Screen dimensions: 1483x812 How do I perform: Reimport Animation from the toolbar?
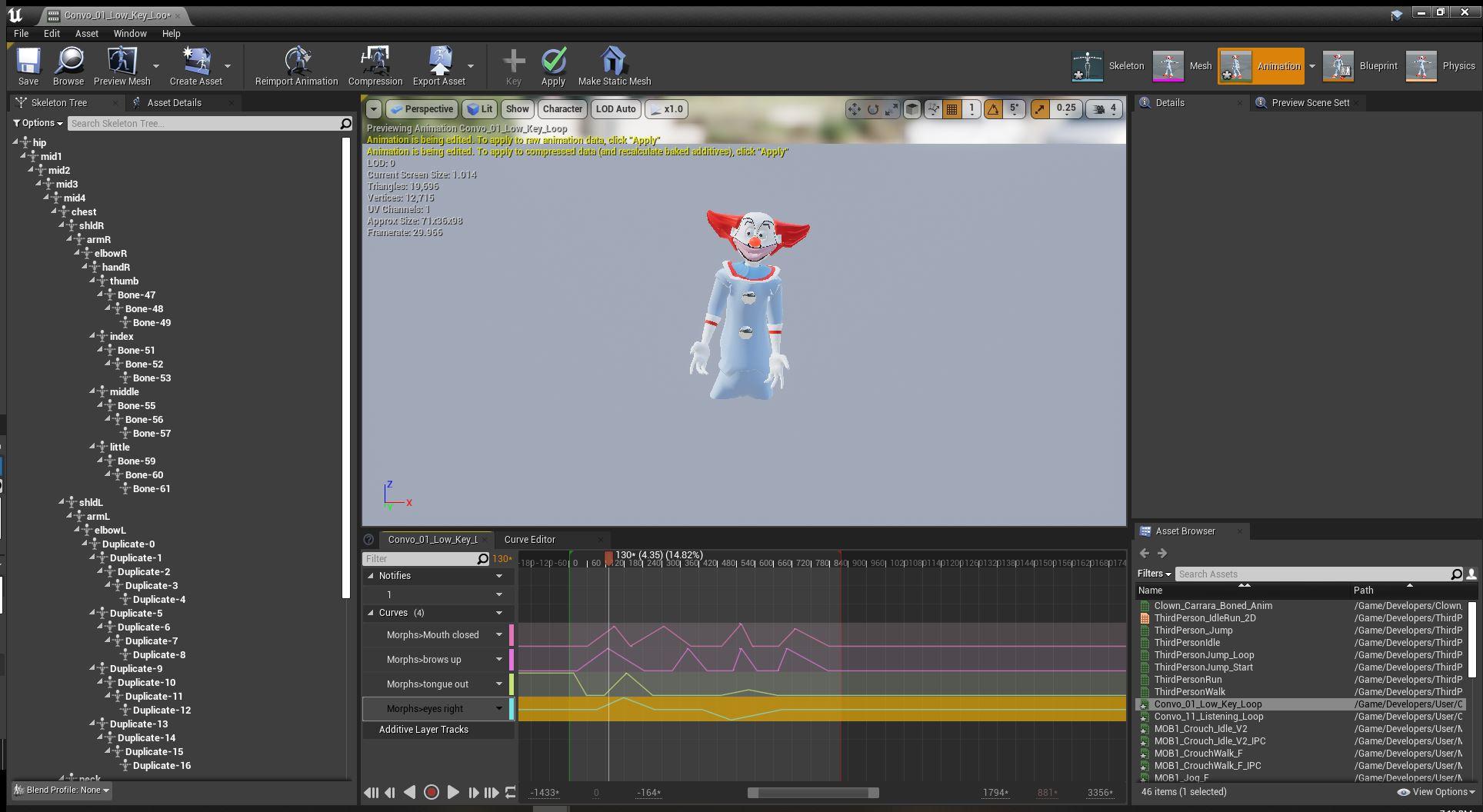point(296,66)
